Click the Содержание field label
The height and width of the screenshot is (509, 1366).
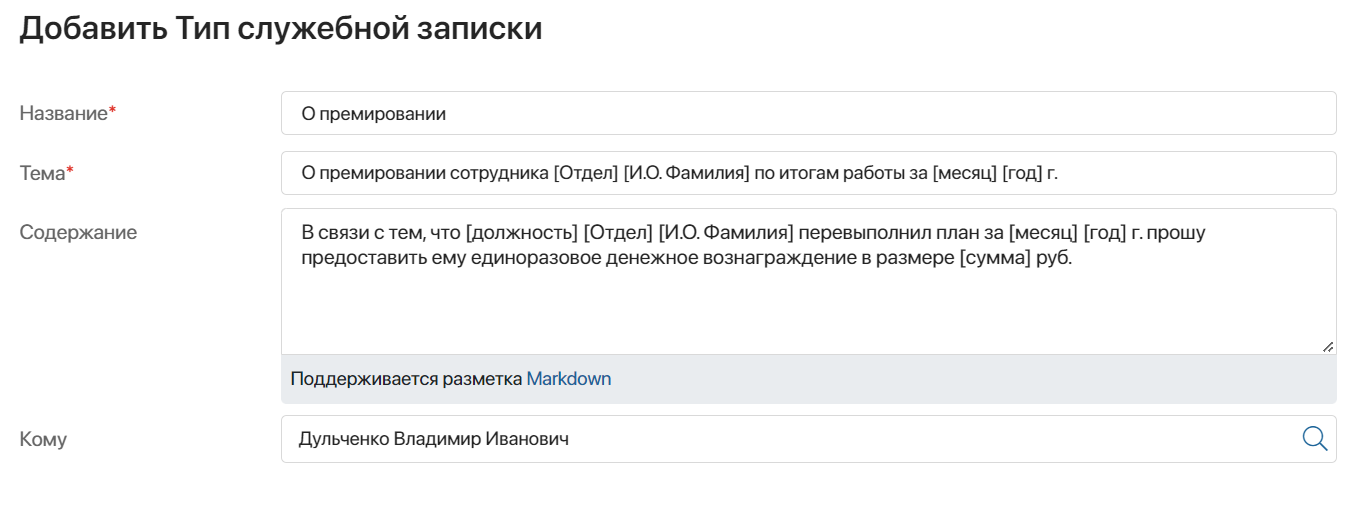tap(78, 232)
